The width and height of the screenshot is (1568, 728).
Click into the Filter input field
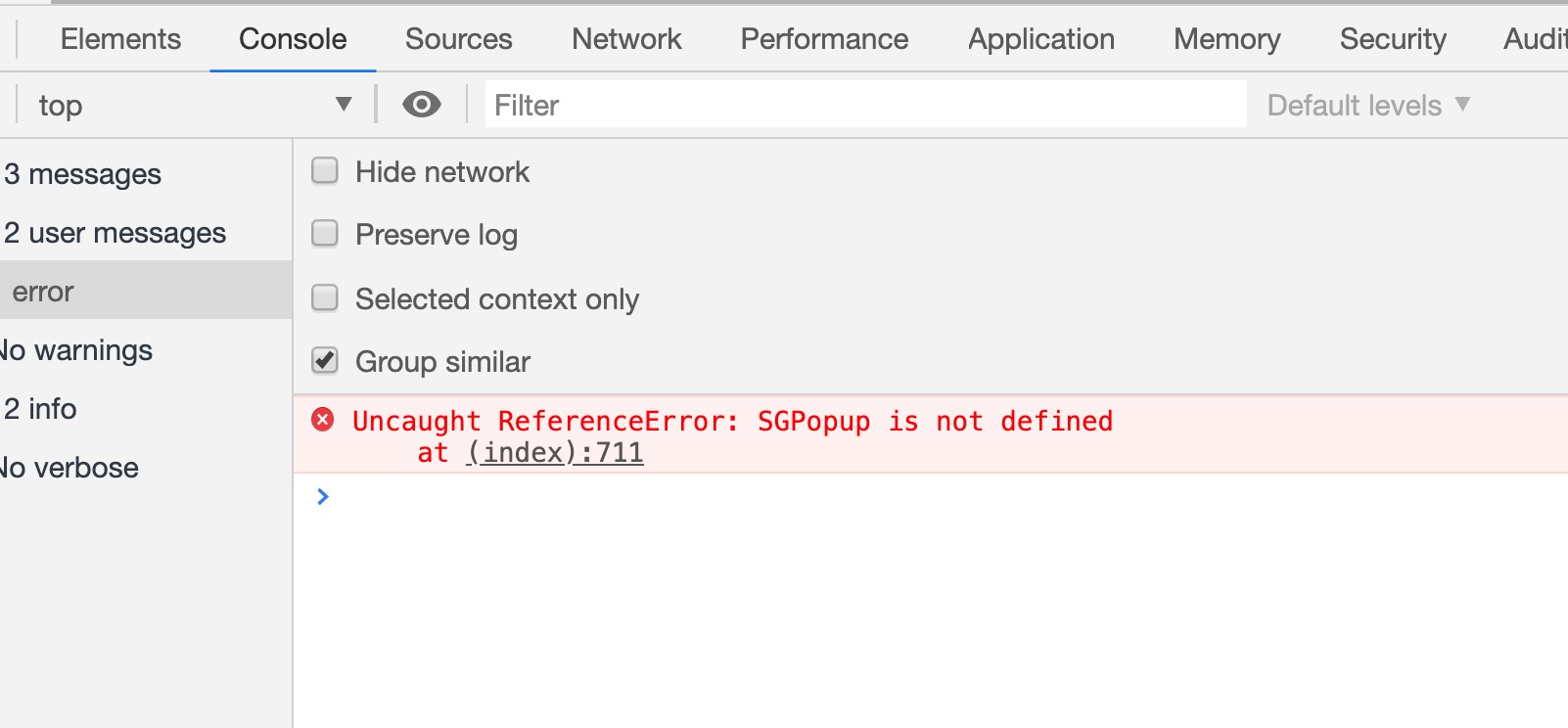point(866,105)
